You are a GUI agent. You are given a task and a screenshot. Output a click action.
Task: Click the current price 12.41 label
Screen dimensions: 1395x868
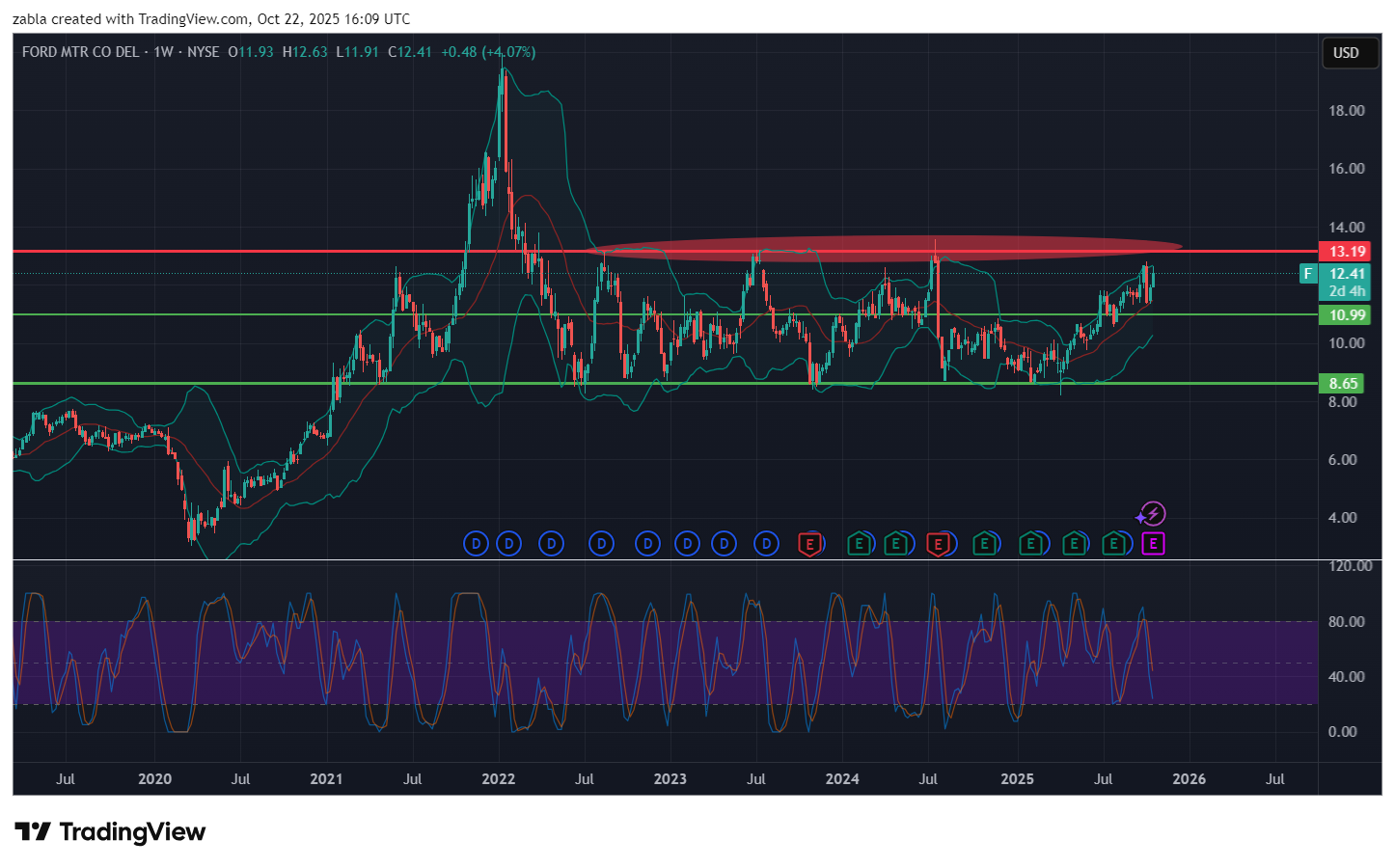tap(1347, 274)
